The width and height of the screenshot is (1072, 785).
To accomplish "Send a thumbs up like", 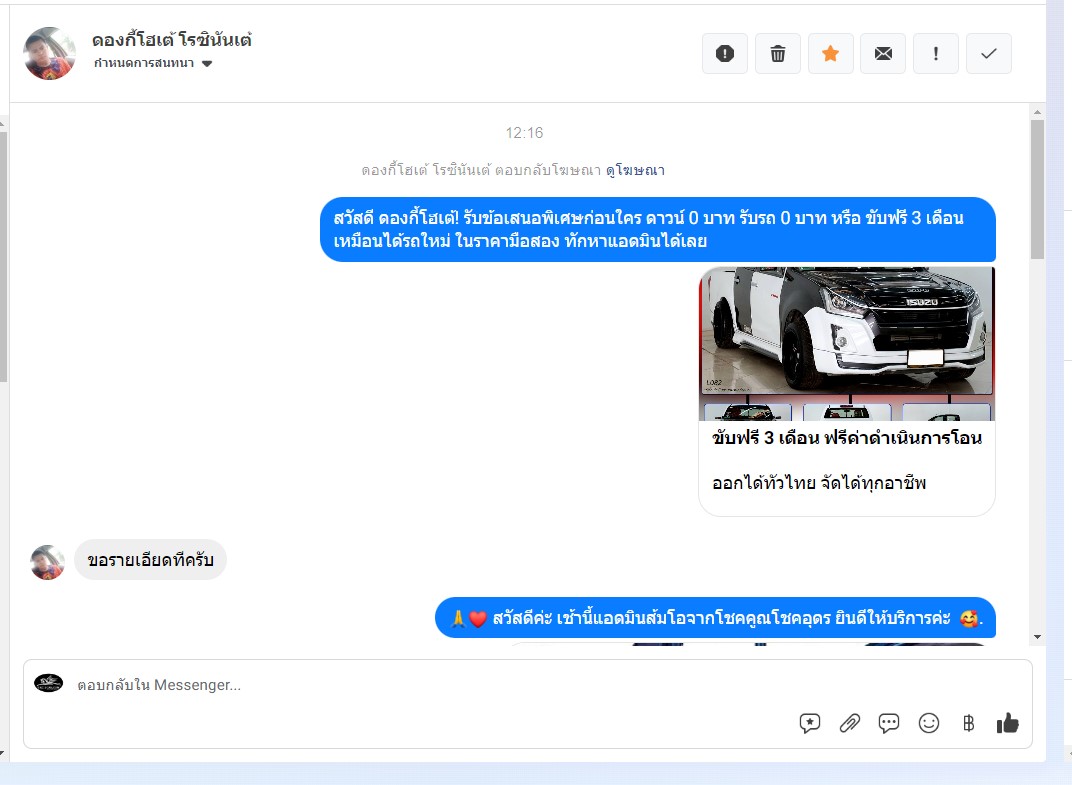I will (1008, 723).
